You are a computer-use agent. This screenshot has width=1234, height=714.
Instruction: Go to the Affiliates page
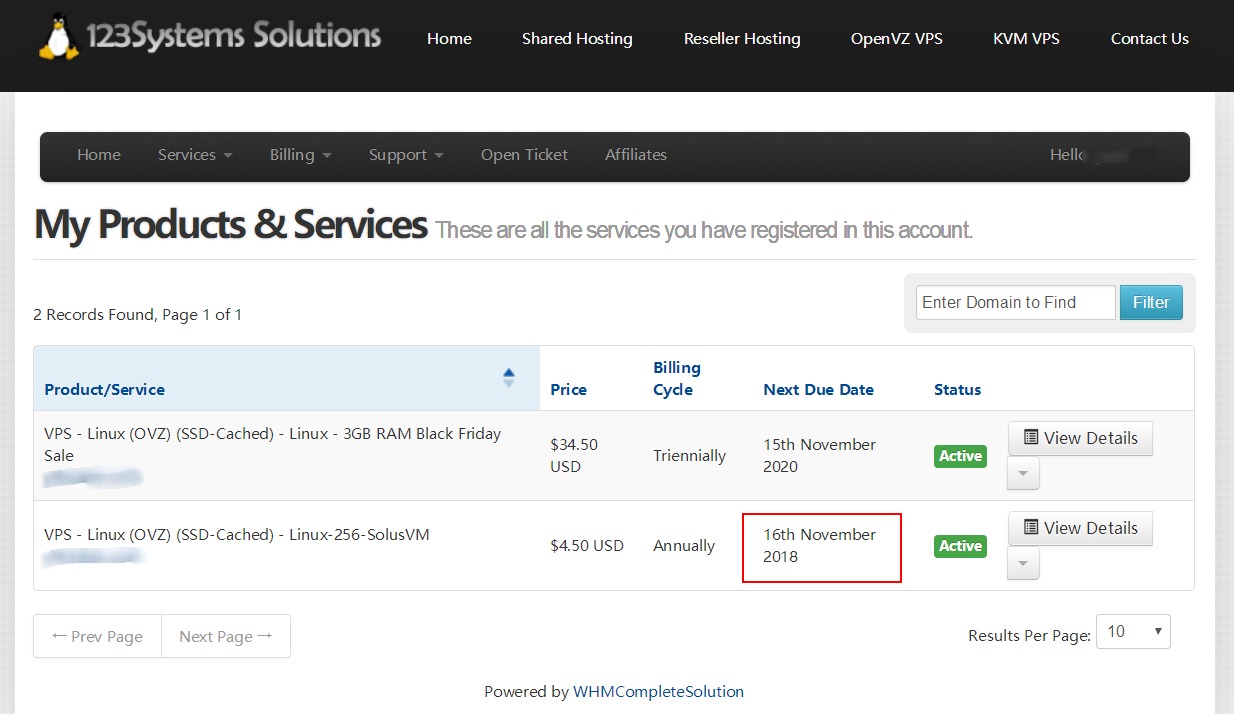coord(636,155)
